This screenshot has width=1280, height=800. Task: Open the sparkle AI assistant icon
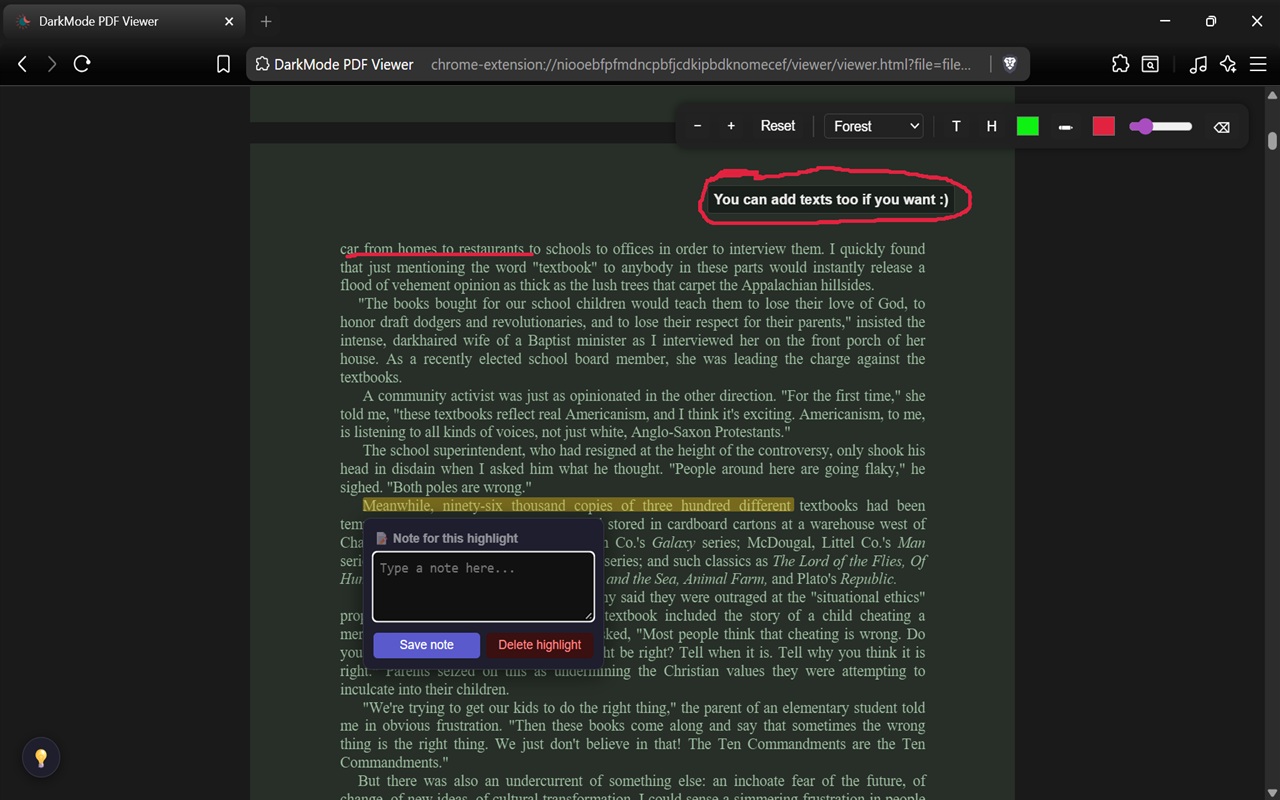click(x=1228, y=64)
